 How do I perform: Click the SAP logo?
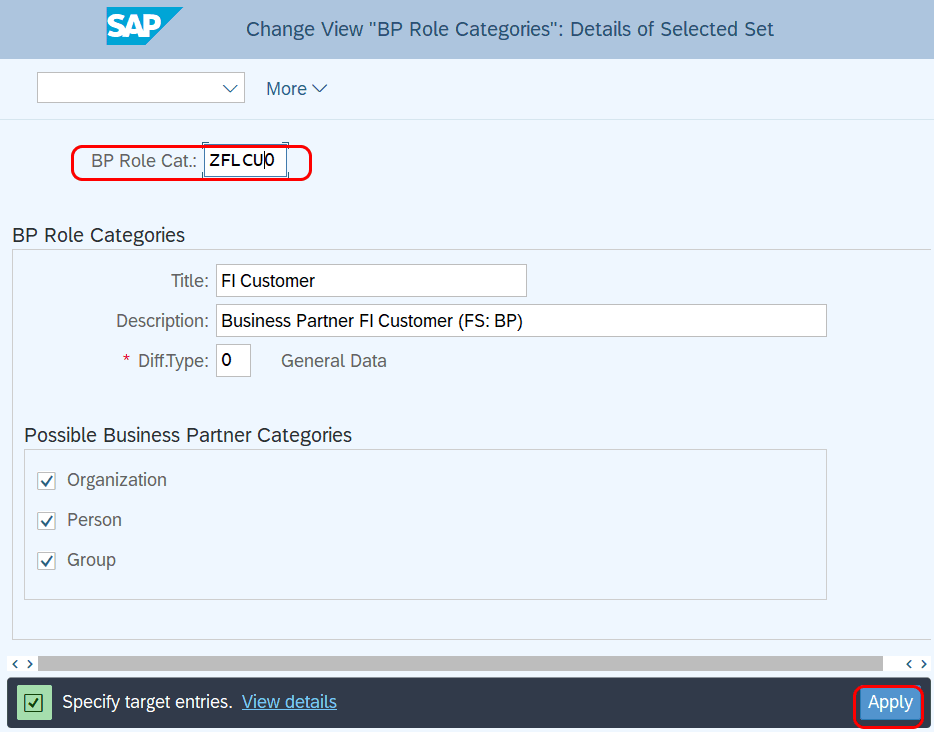[144, 26]
